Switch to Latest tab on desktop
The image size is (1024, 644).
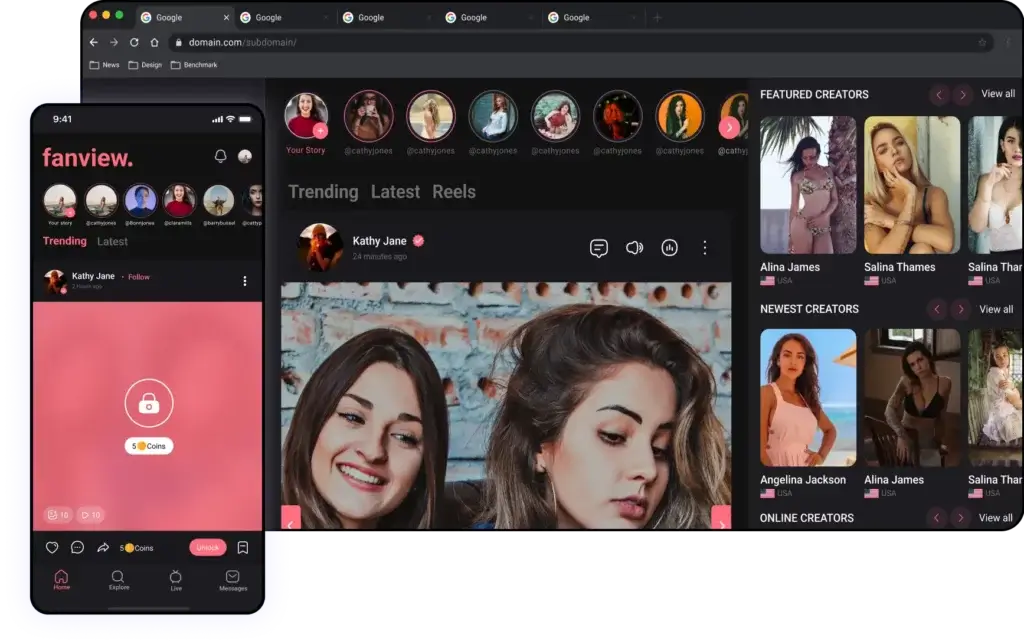point(395,191)
